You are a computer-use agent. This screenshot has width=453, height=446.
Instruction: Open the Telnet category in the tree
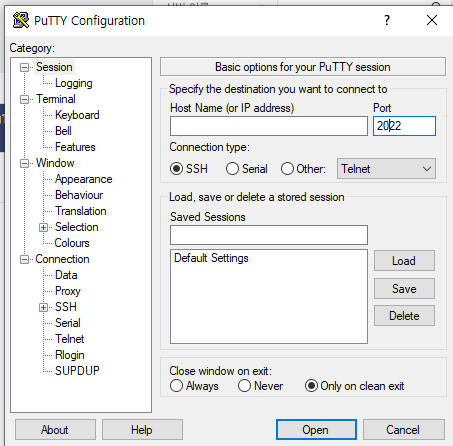pos(70,339)
